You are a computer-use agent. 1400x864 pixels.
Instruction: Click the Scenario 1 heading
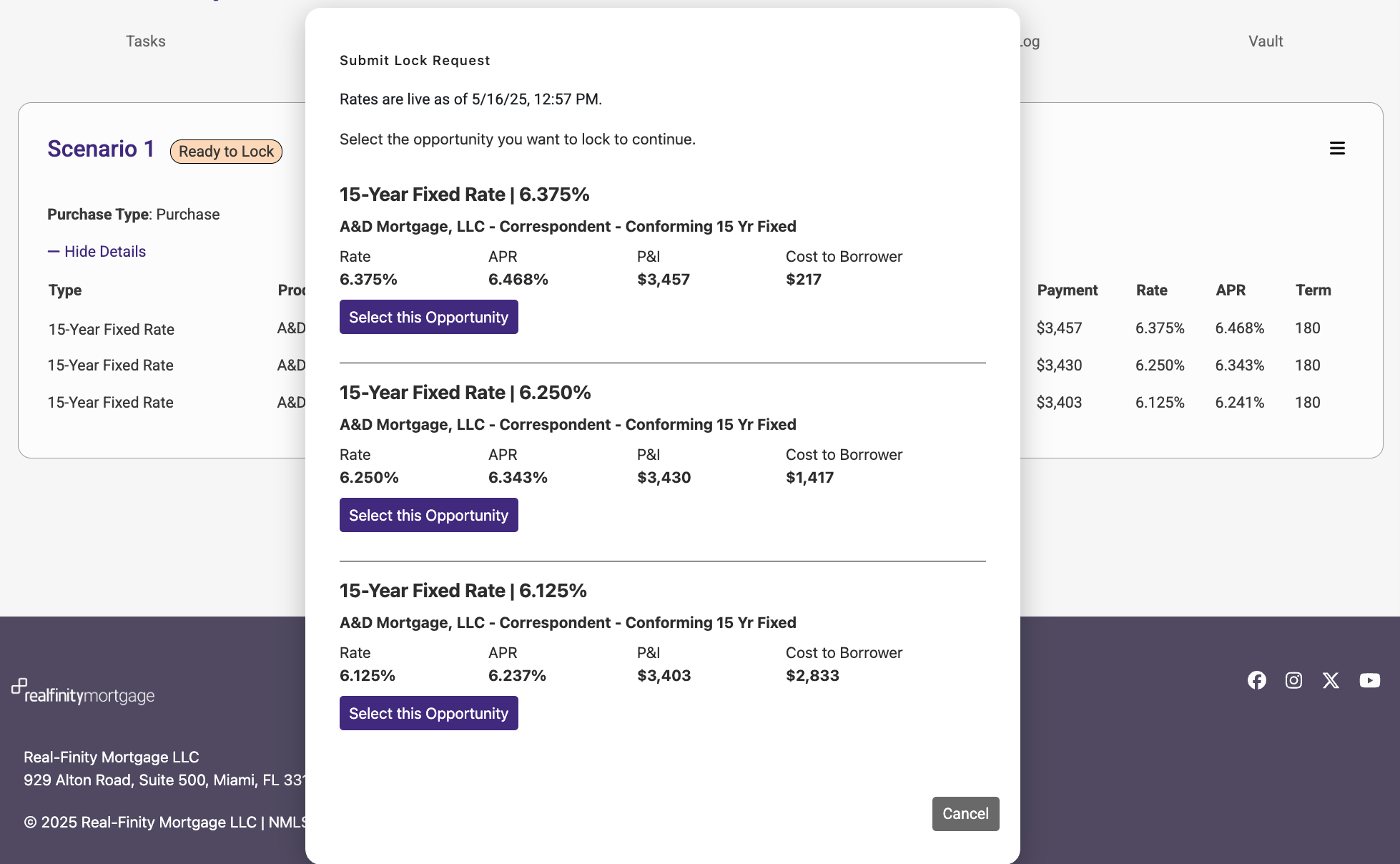[x=101, y=149]
